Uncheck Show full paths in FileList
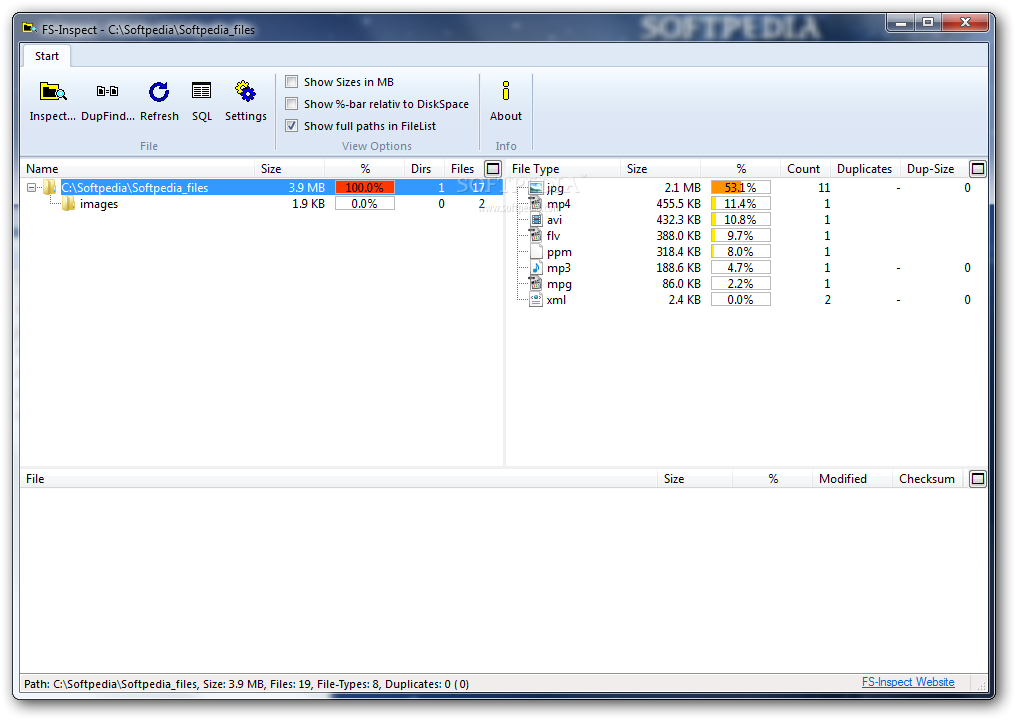 pos(292,126)
